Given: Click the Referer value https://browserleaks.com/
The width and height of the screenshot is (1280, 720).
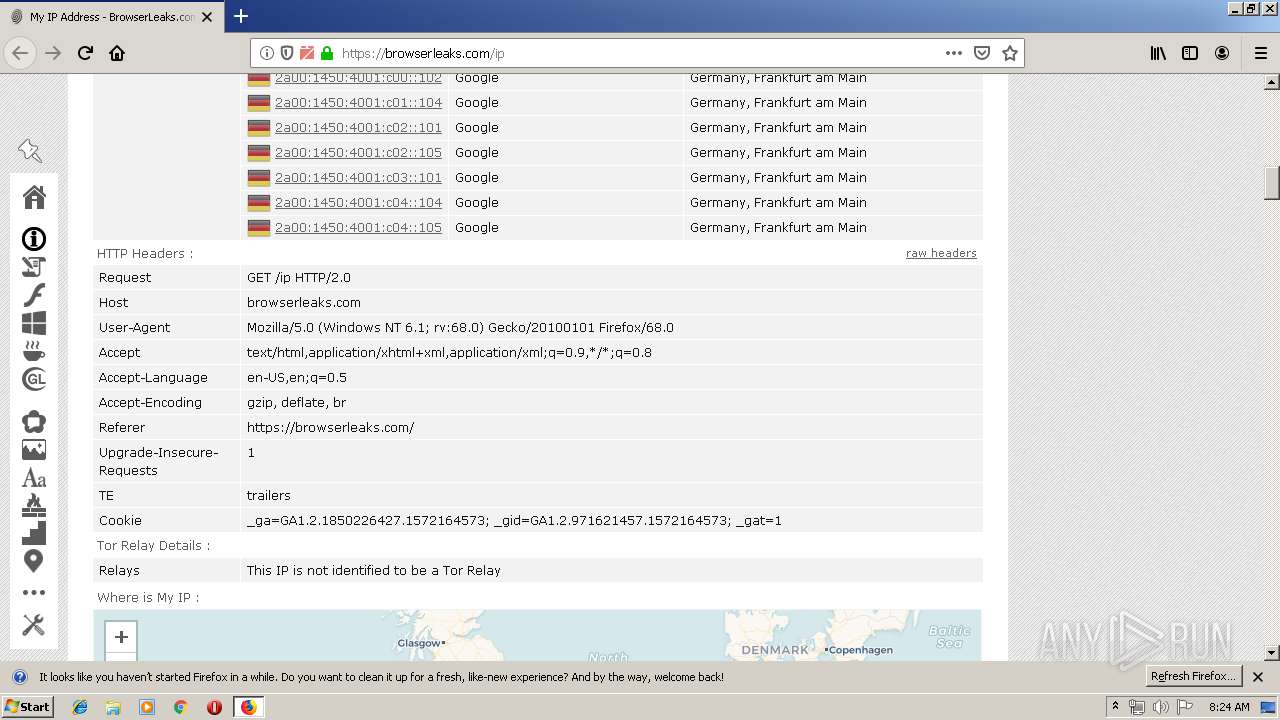Looking at the screenshot, I should (330, 427).
